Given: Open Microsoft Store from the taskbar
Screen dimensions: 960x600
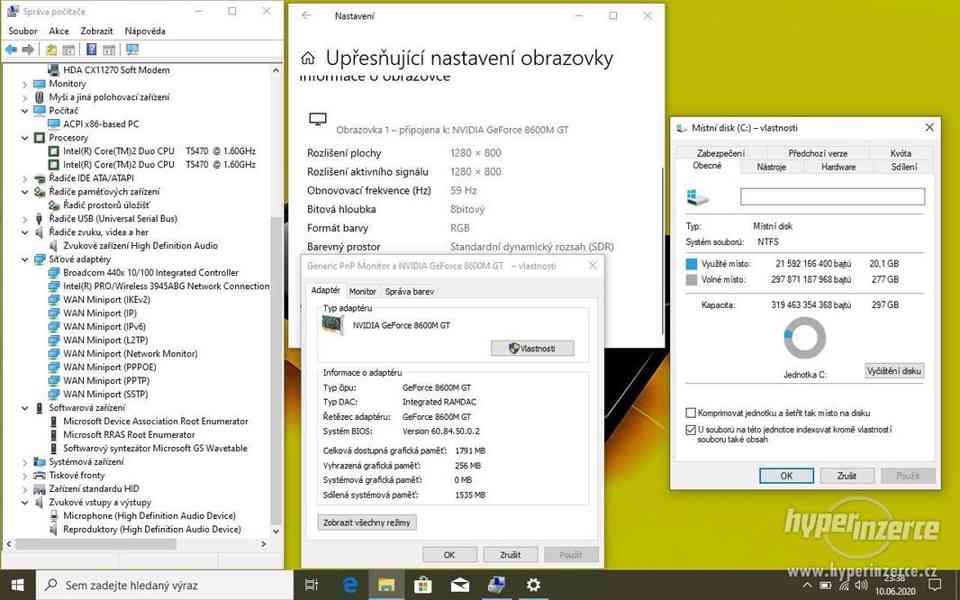Looking at the screenshot, I should coord(423,585).
